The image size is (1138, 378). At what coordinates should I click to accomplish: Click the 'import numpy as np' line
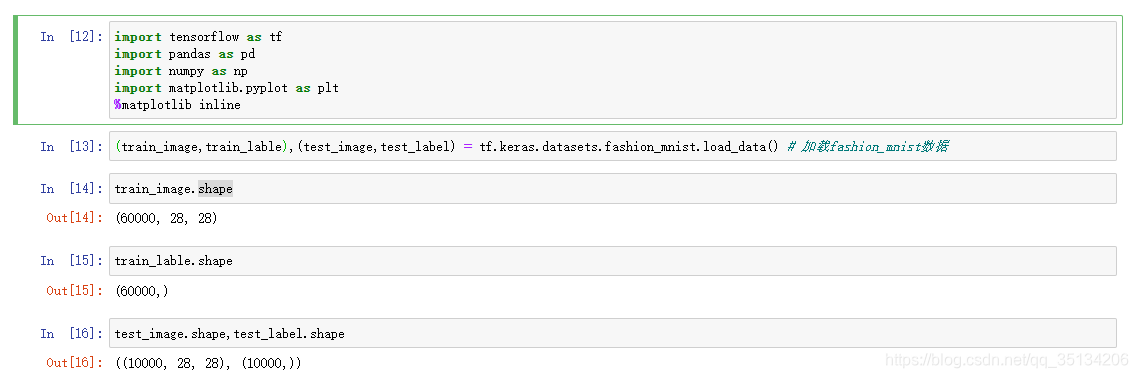(181, 70)
